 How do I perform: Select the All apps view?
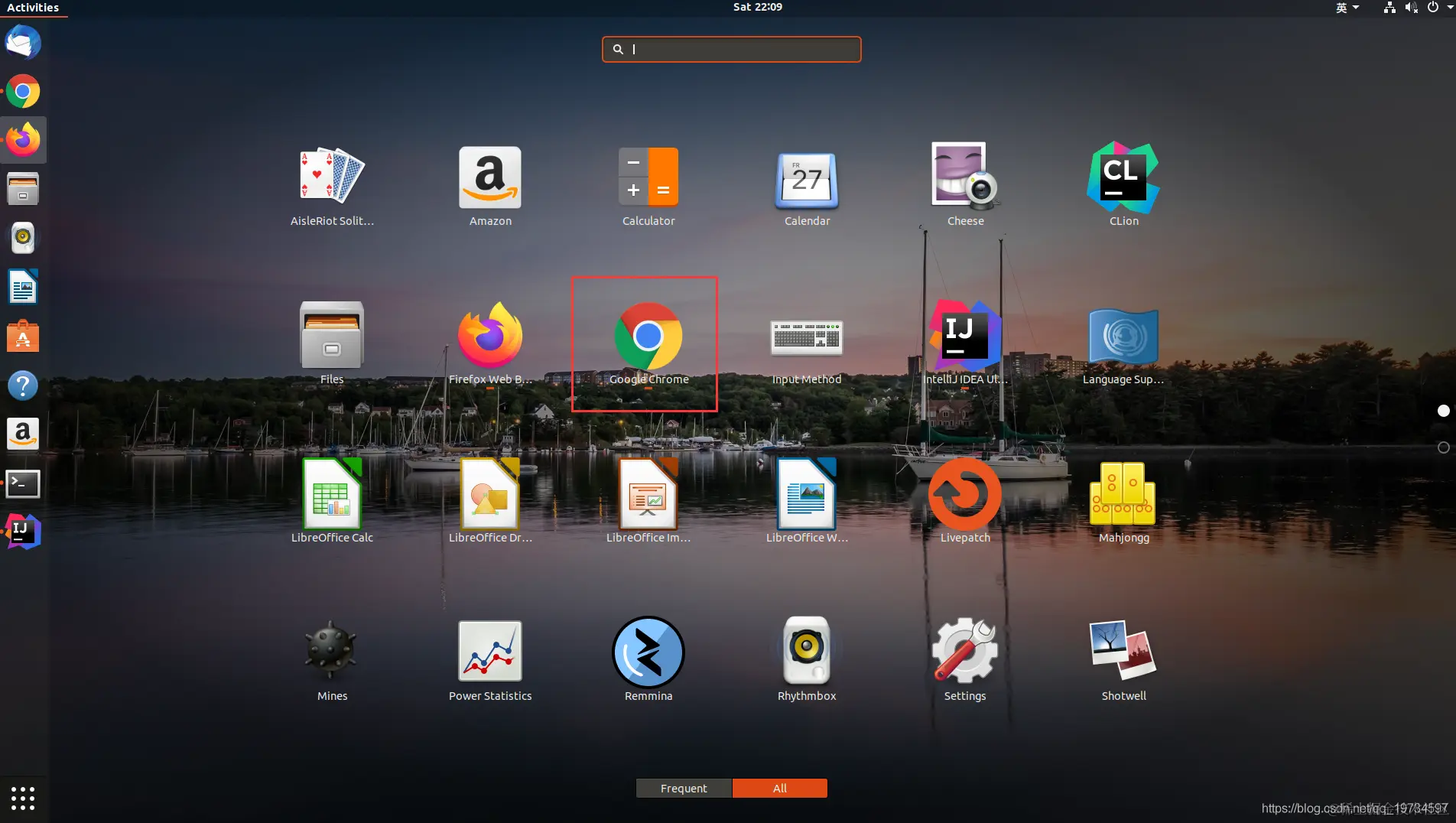point(779,788)
